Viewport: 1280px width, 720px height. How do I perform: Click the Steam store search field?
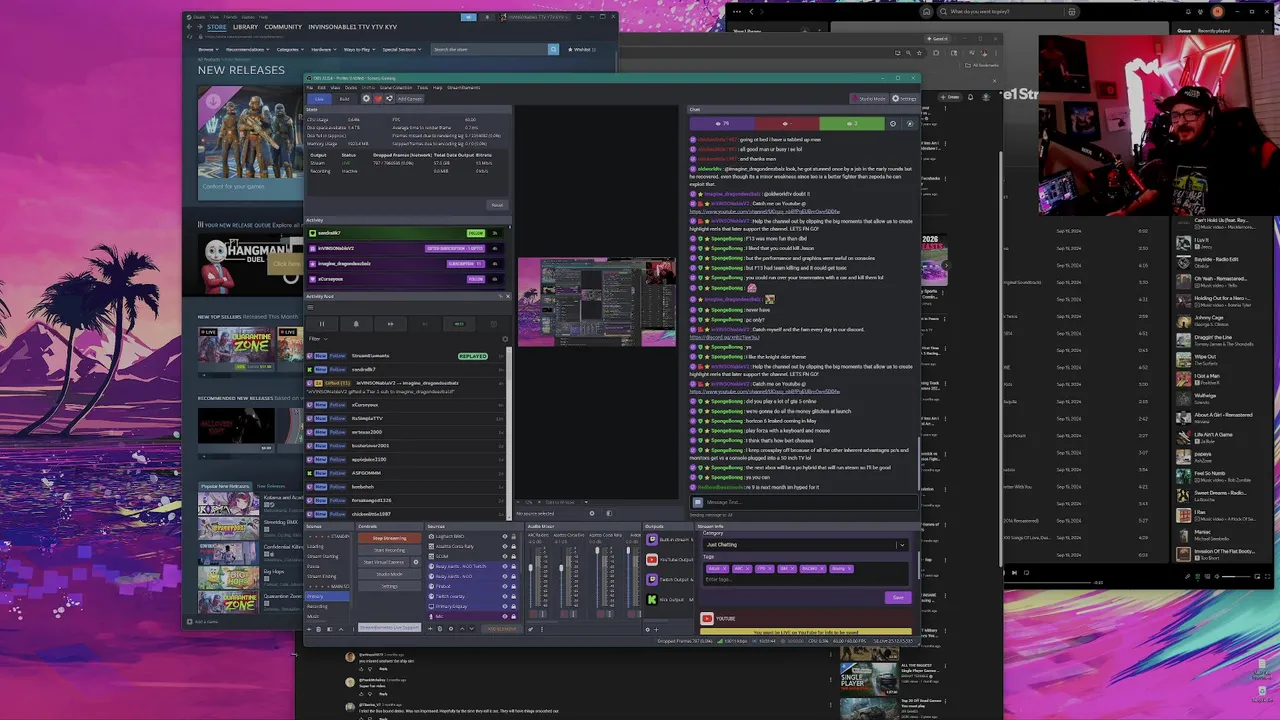coord(489,49)
